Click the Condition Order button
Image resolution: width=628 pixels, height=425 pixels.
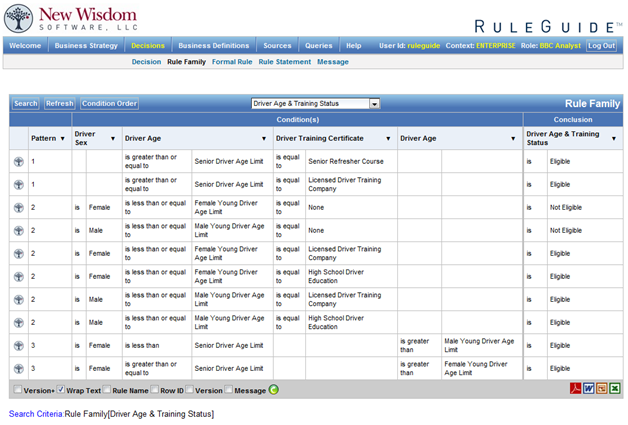tap(109, 104)
